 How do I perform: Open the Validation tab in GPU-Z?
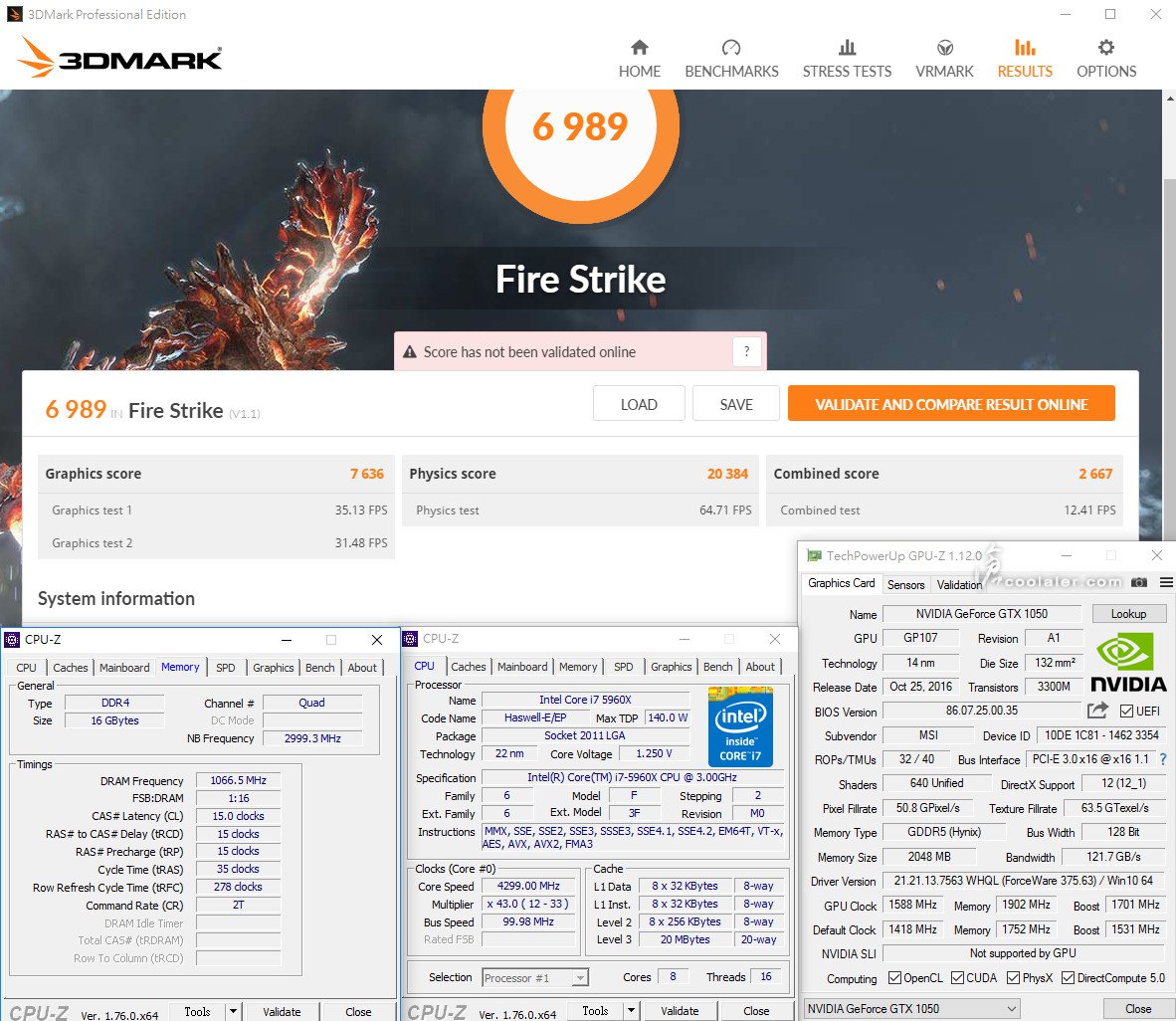[958, 584]
